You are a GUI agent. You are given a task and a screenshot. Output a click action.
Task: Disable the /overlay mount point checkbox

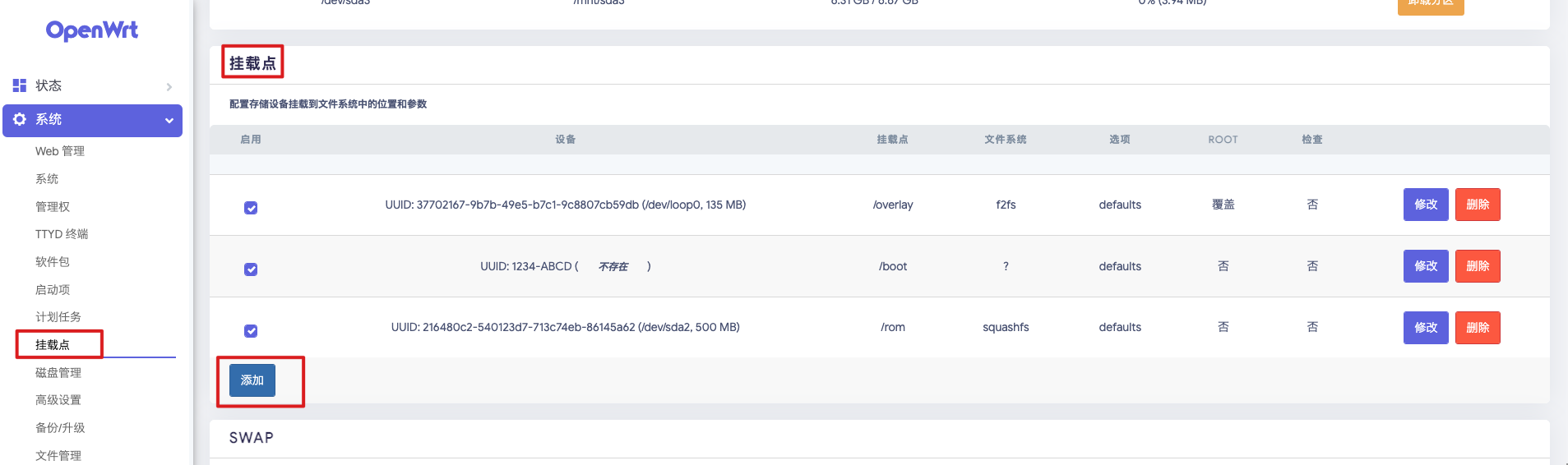click(251, 208)
